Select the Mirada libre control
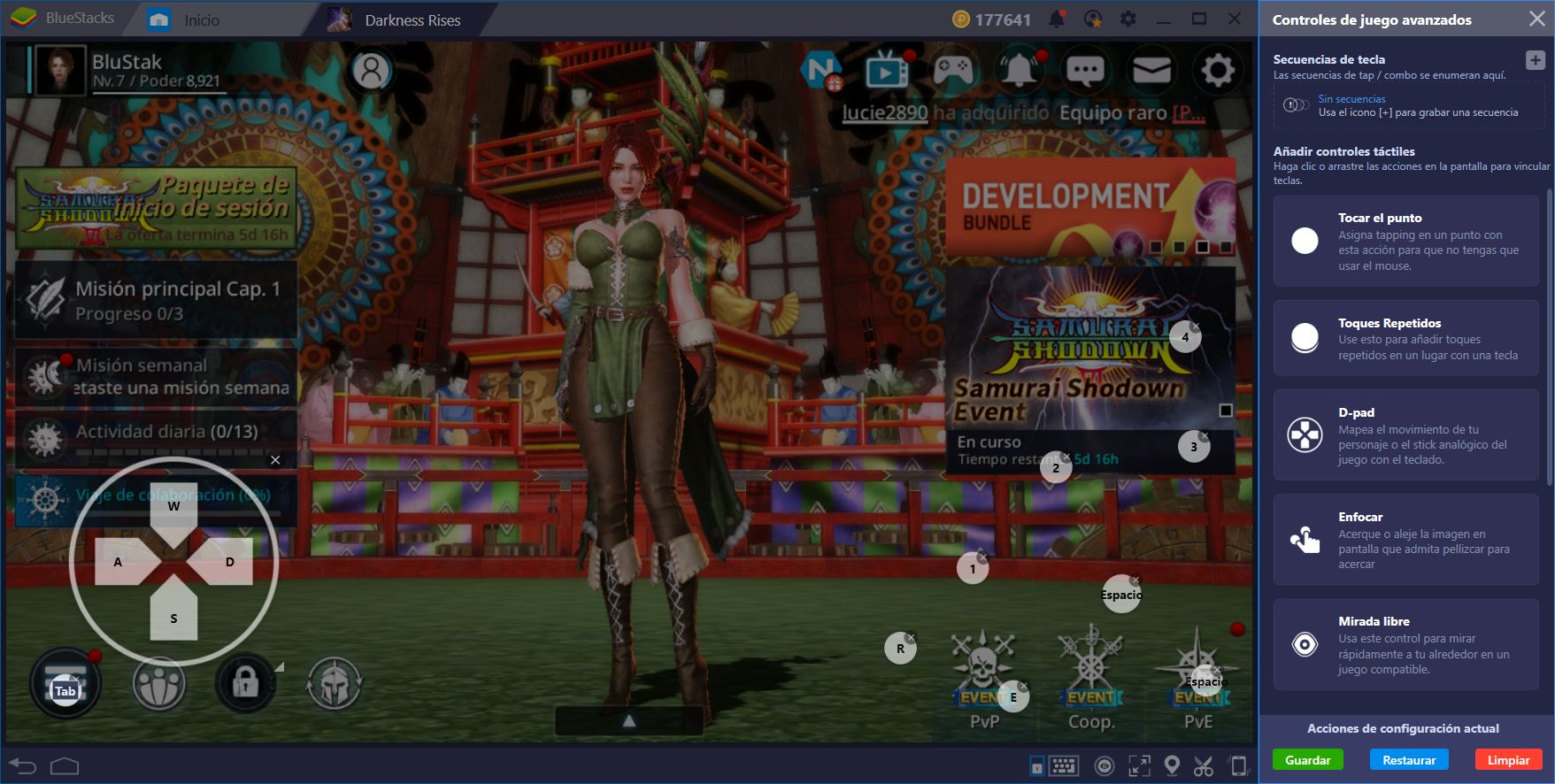 [1405, 644]
